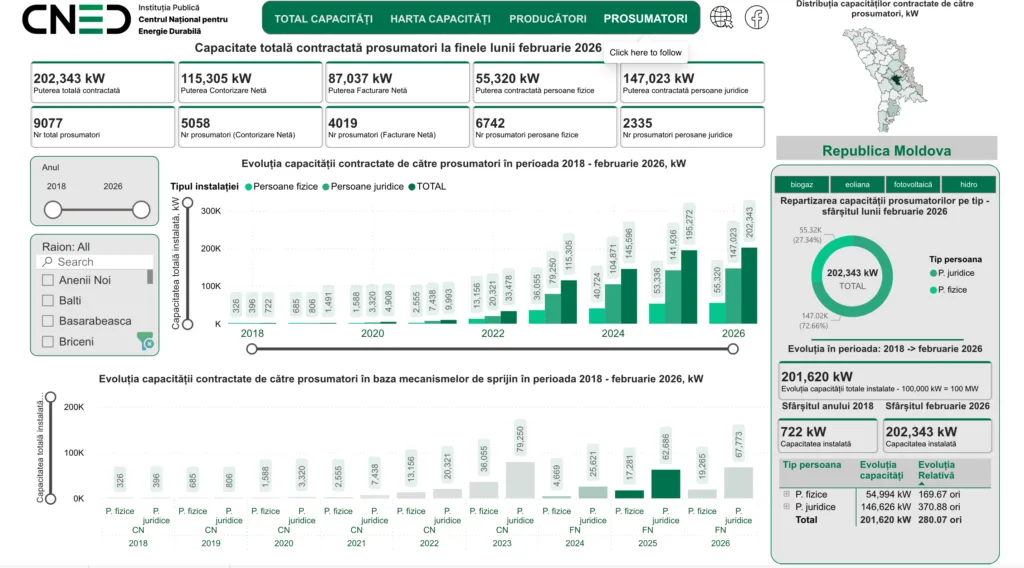Expand the P. juridice table row

786,507
